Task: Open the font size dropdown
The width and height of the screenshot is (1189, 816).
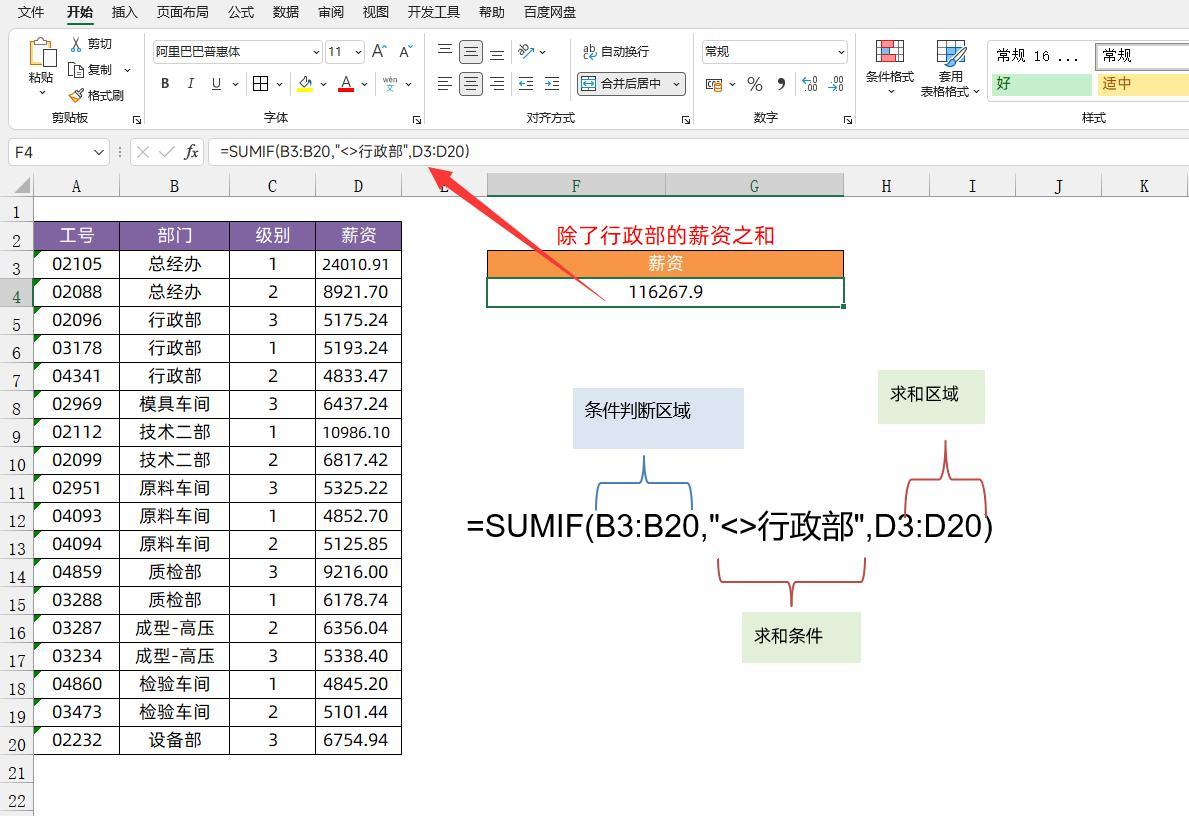Action: [358, 52]
